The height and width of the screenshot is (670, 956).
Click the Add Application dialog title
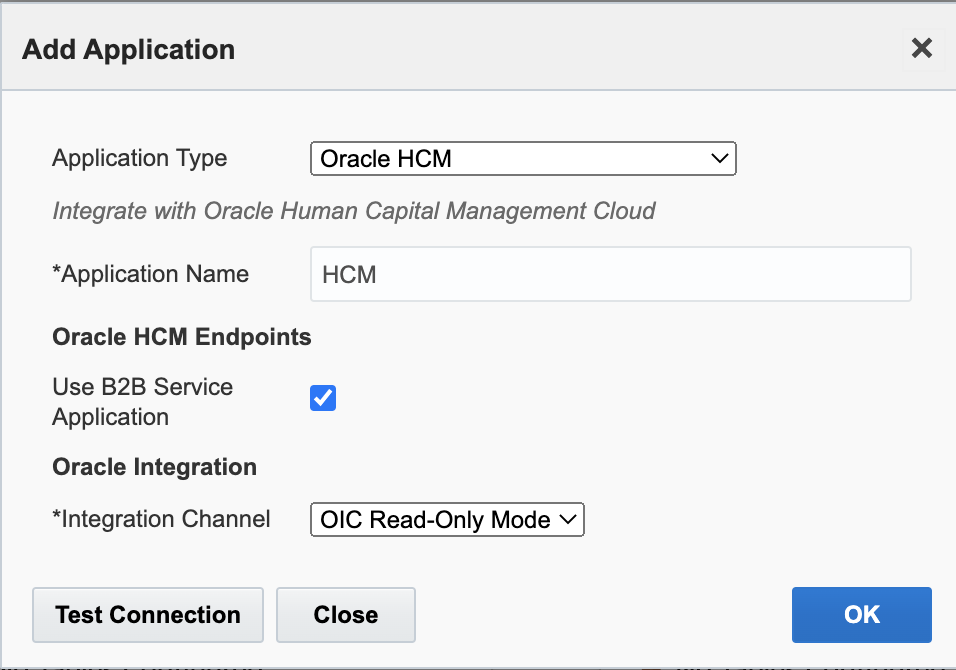[x=128, y=49]
